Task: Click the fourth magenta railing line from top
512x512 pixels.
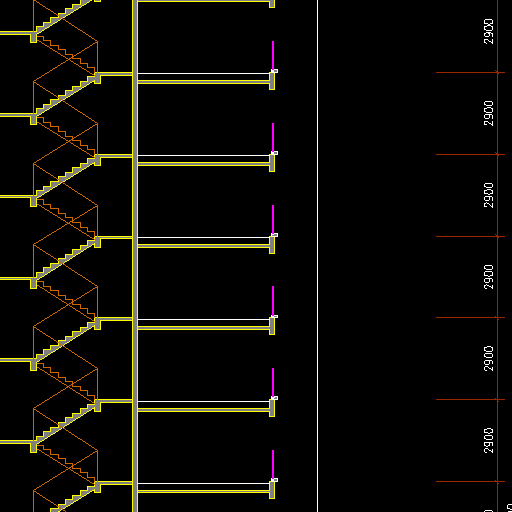Action: click(273, 301)
